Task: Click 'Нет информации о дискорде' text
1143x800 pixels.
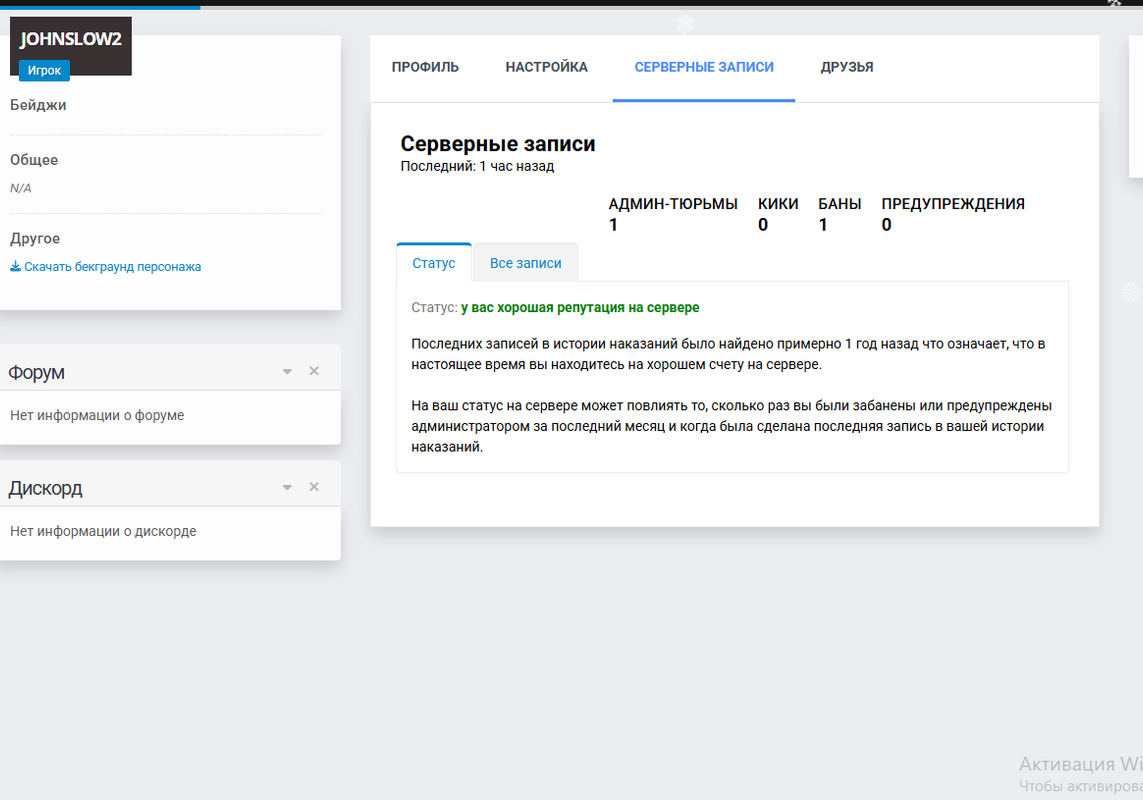Action: [x=104, y=532]
